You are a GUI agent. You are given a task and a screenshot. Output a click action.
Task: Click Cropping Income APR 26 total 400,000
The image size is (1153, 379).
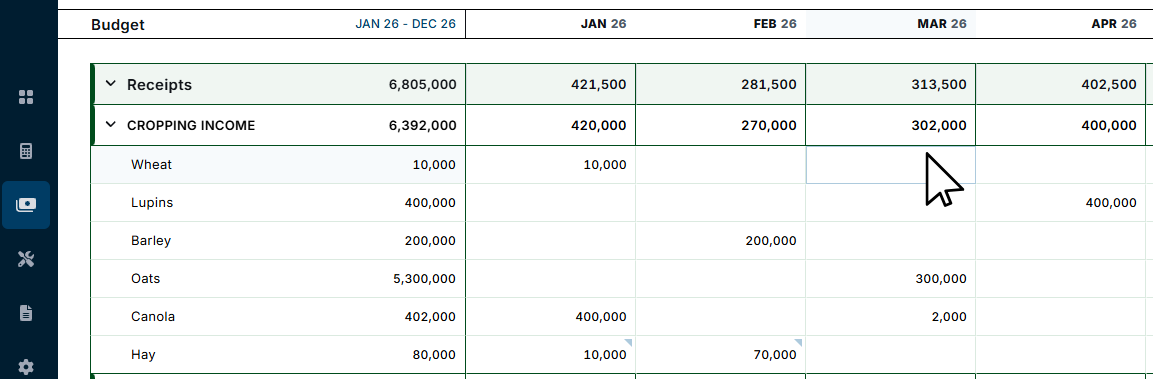[x=1109, y=126]
